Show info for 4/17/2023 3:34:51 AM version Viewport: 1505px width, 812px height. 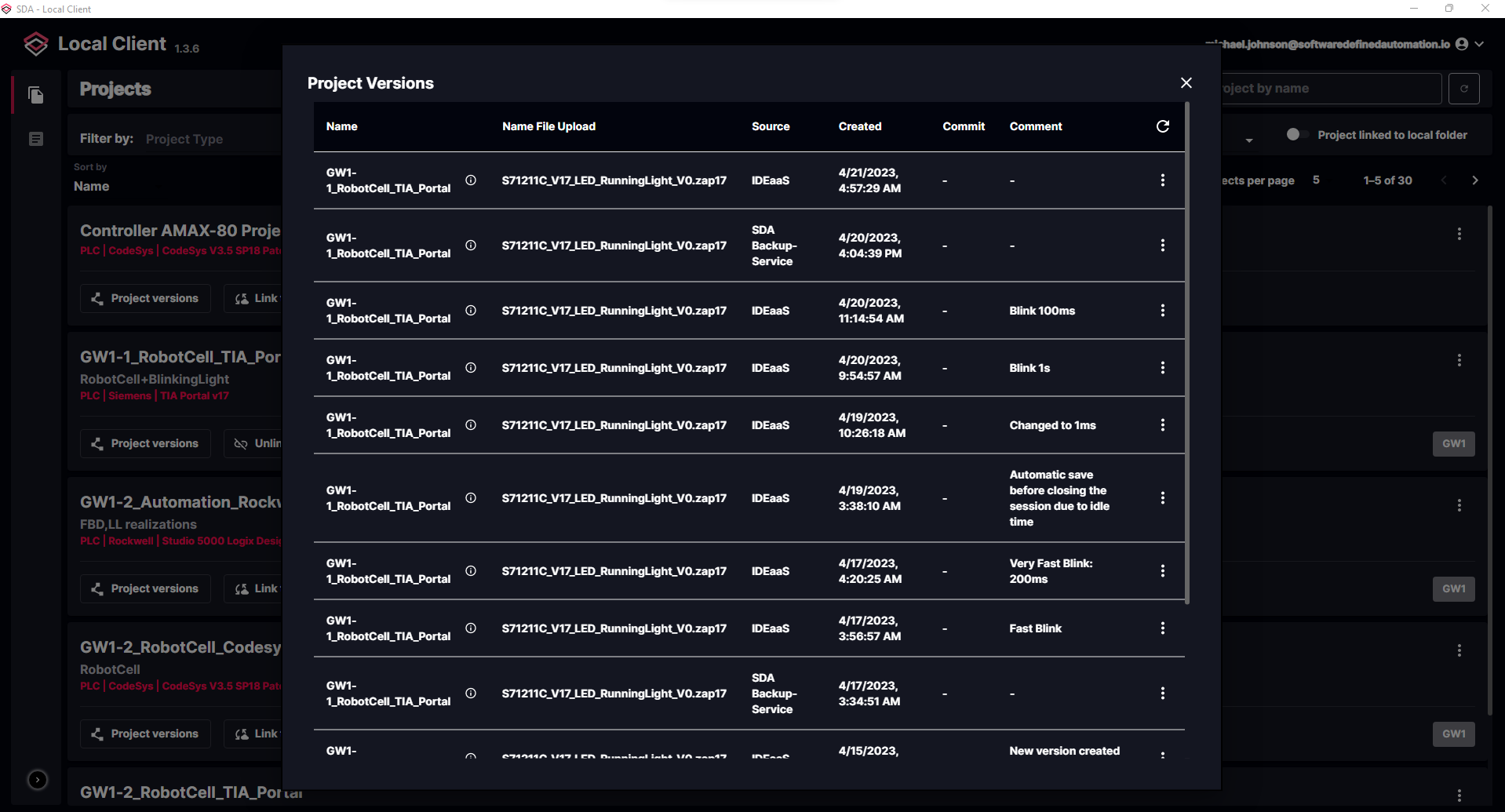pos(471,693)
